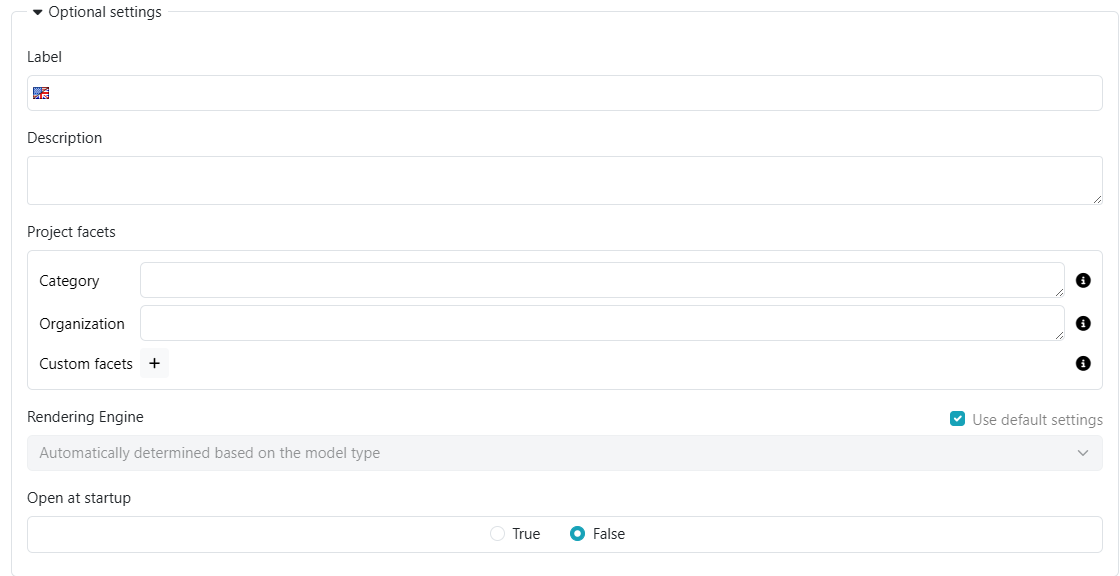Select the English flag icon in Label field
The height and width of the screenshot is (576, 1120).
coord(41,92)
